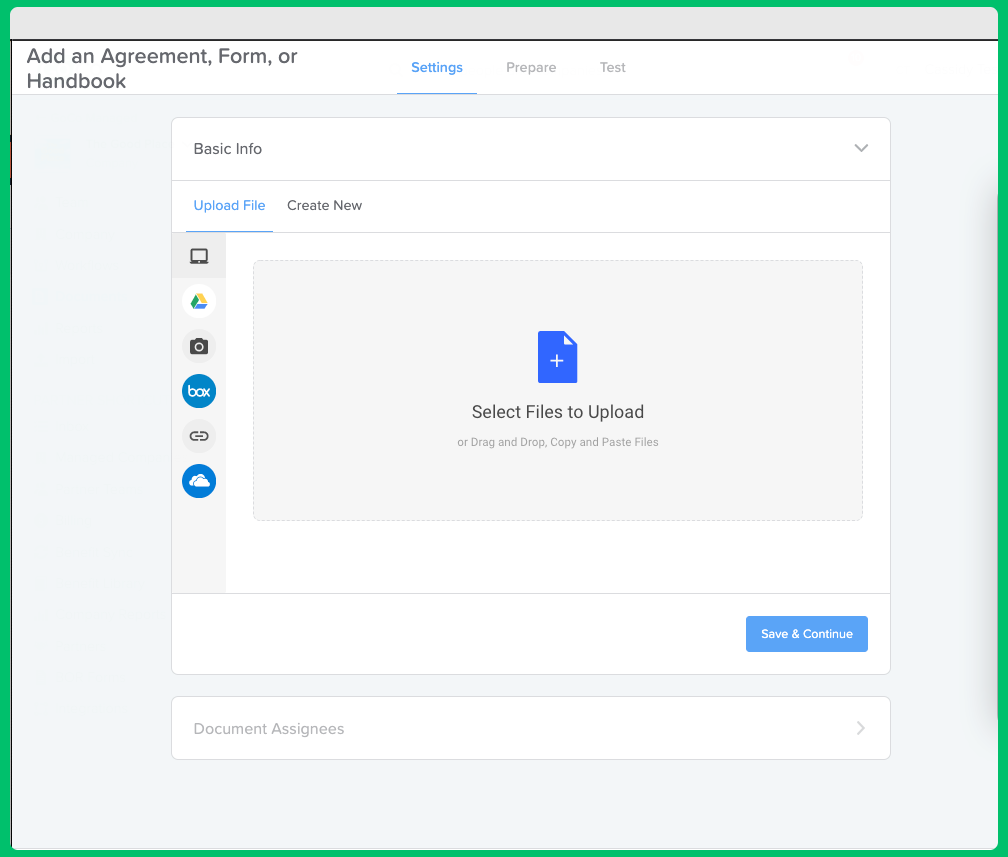
Task: Click the blue add-document icon
Action: coord(557,357)
